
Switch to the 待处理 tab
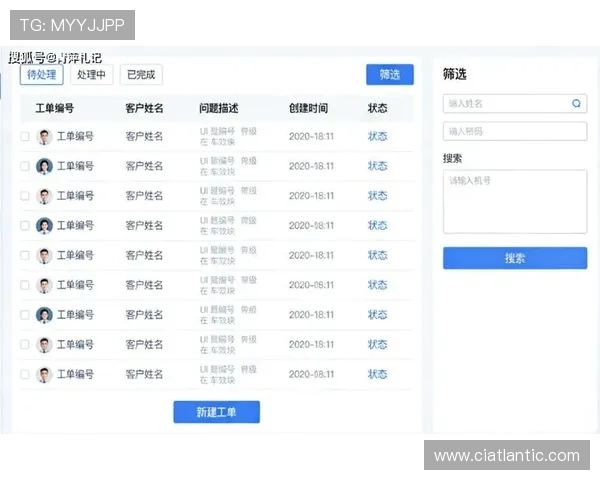[42, 75]
